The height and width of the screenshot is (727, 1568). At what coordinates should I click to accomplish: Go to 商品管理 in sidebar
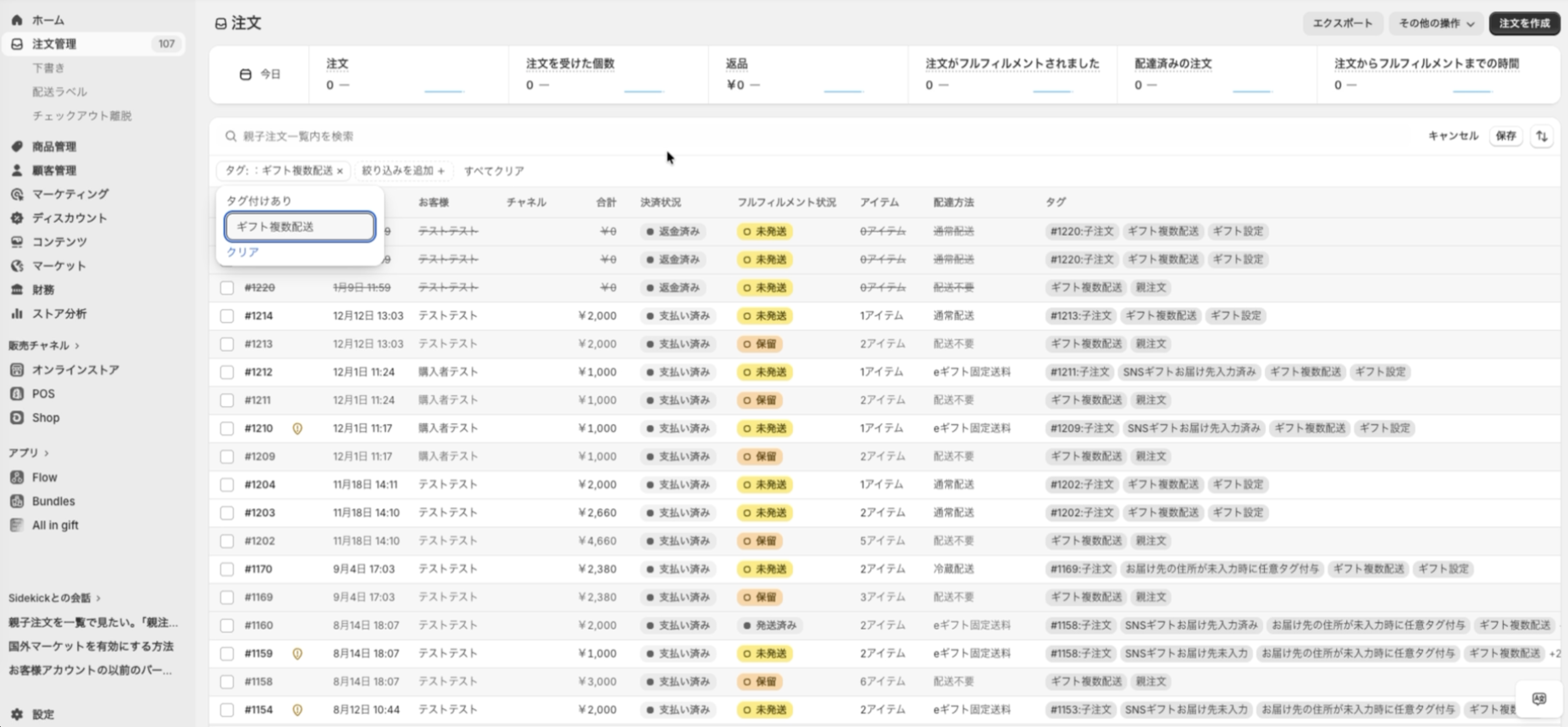tap(53, 147)
